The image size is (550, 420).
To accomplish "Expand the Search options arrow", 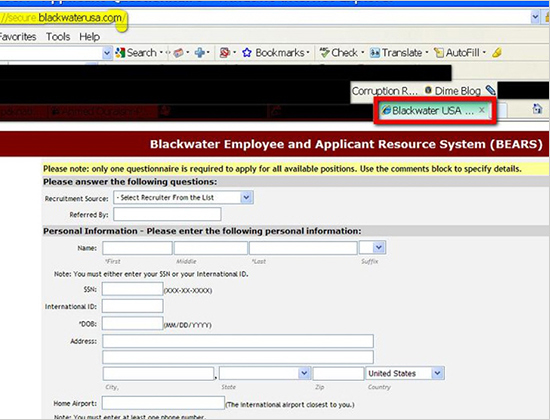I will pos(161,53).
